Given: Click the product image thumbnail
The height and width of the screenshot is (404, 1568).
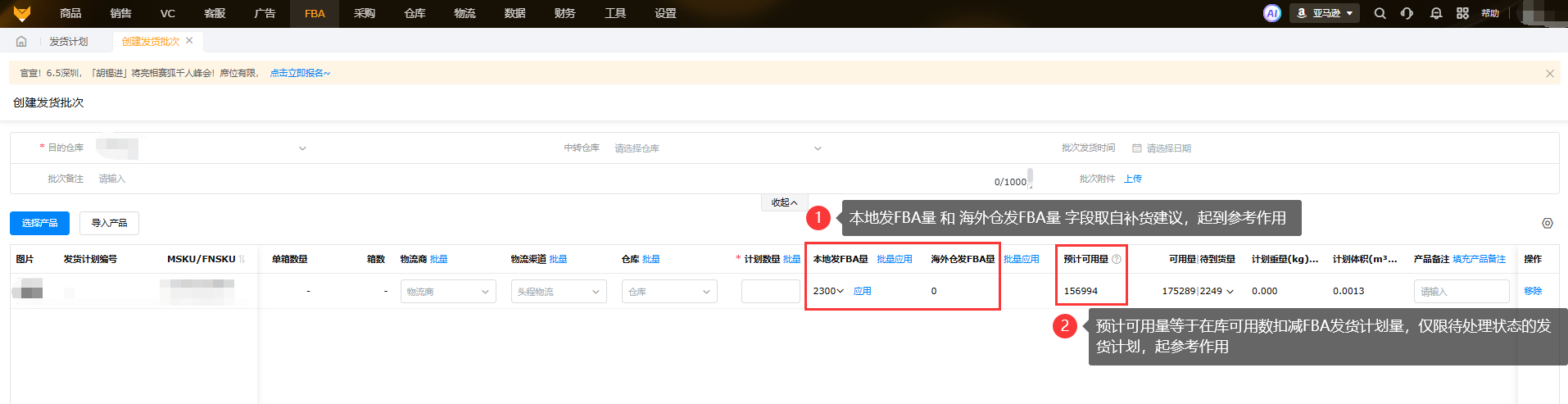Looking at the screenshot, I should [x=27, y=289].
